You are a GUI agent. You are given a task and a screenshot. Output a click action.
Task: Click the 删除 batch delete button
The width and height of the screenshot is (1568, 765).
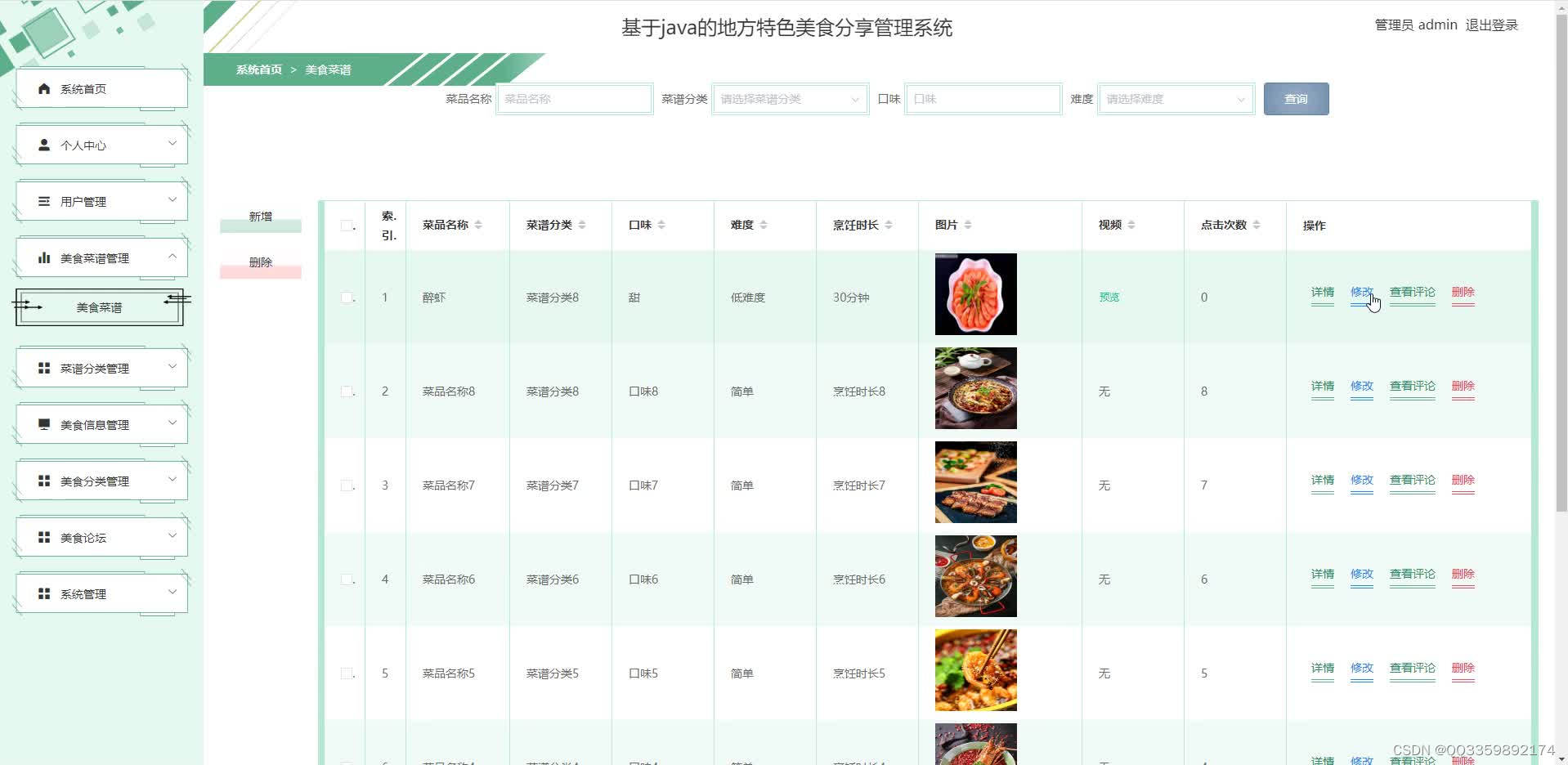[x=261, y=265]
